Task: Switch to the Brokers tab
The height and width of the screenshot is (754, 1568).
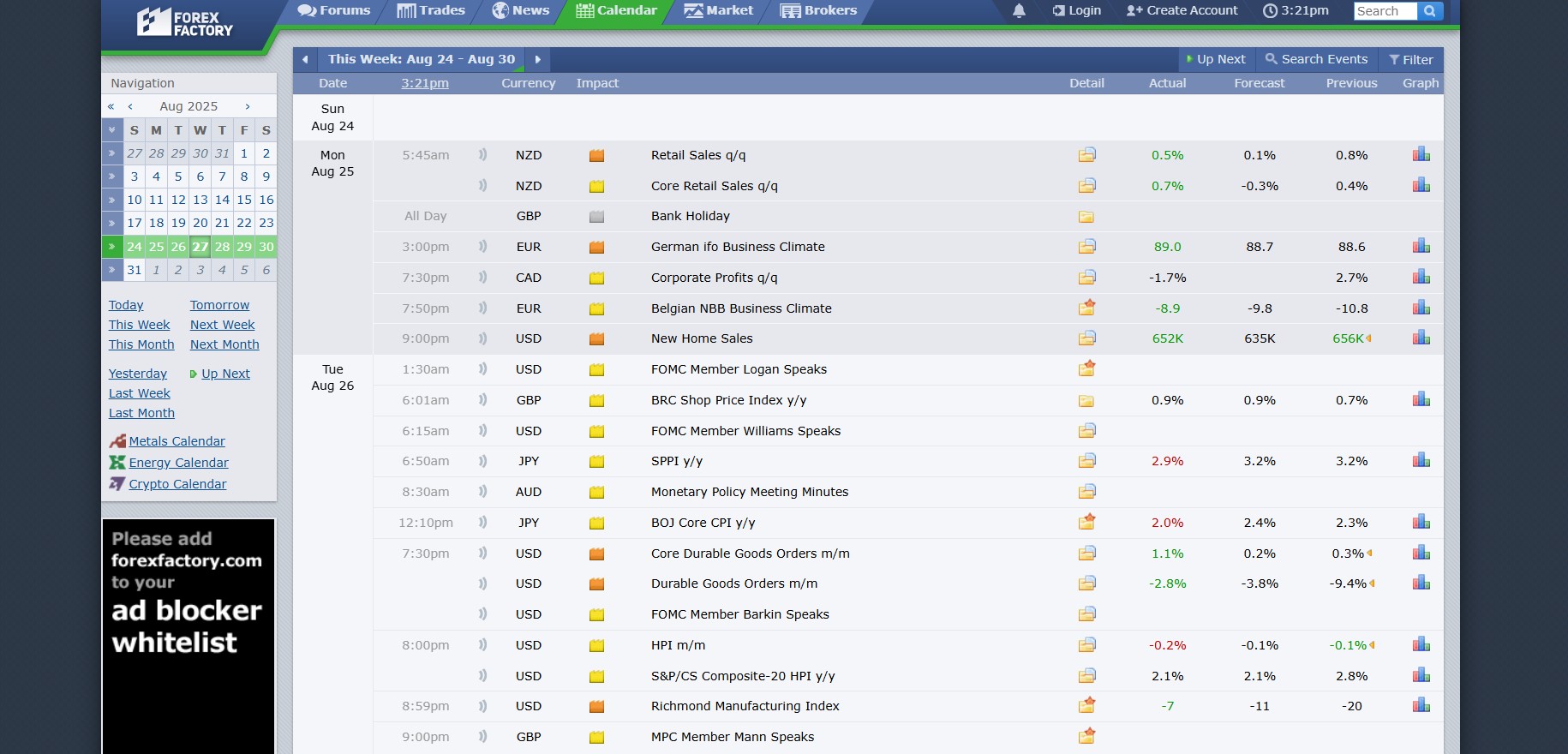Action: click(818, 11)
